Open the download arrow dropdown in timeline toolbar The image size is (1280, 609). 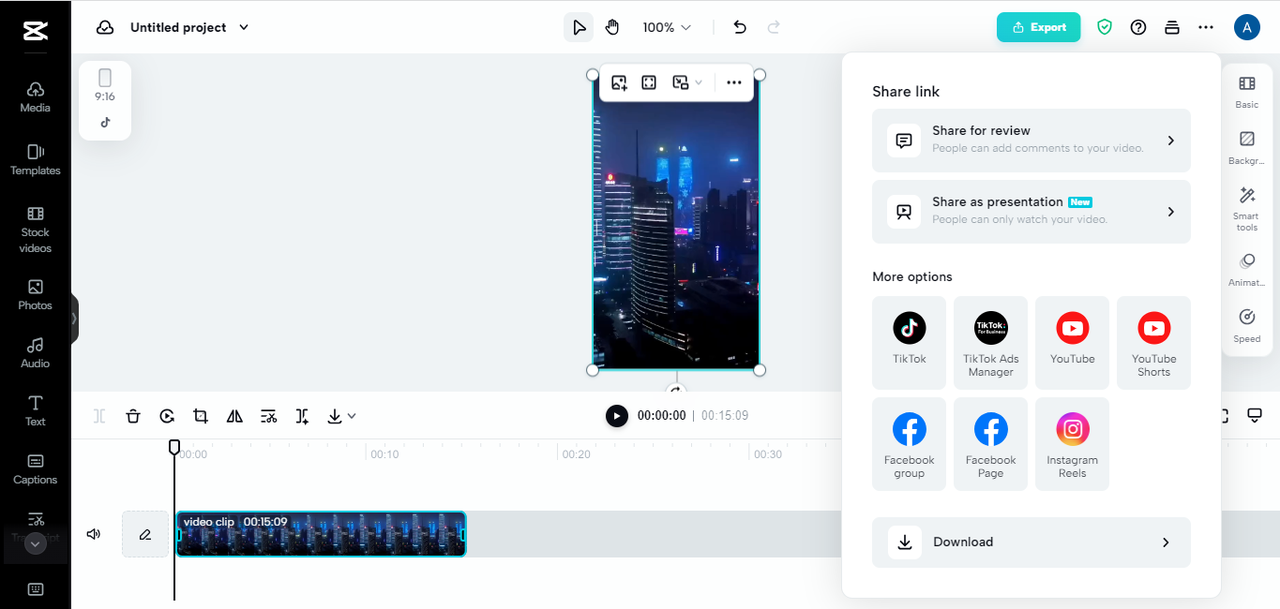tap(341, 416)
